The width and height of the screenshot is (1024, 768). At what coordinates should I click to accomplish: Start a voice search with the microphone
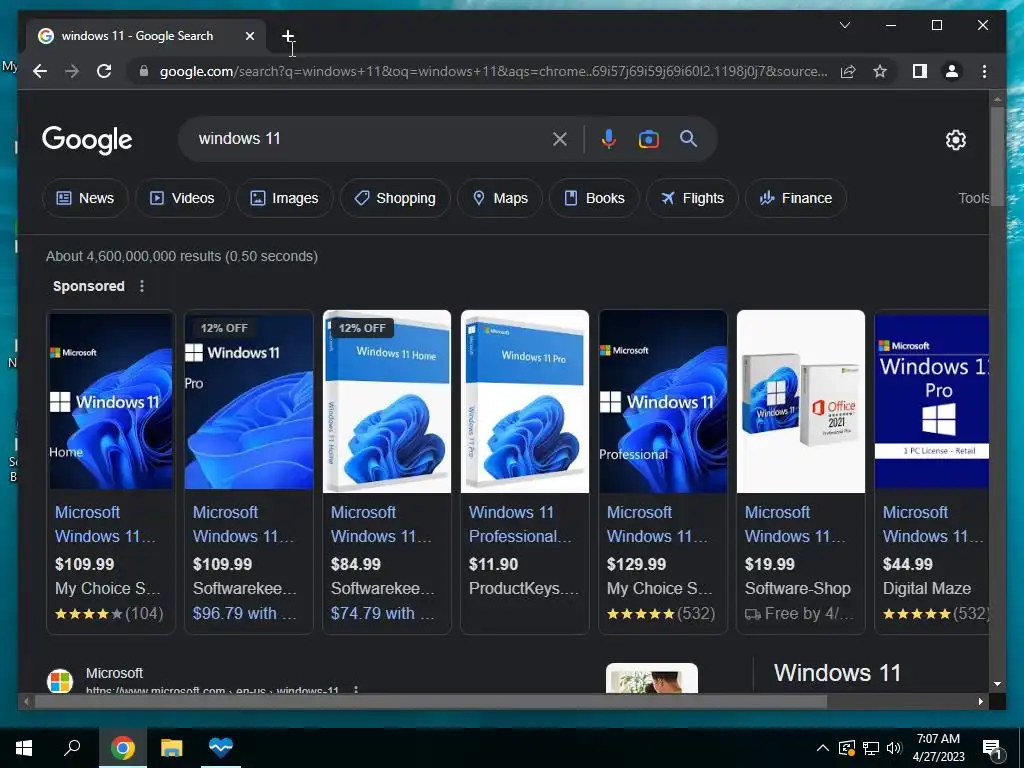click(609, 139)
